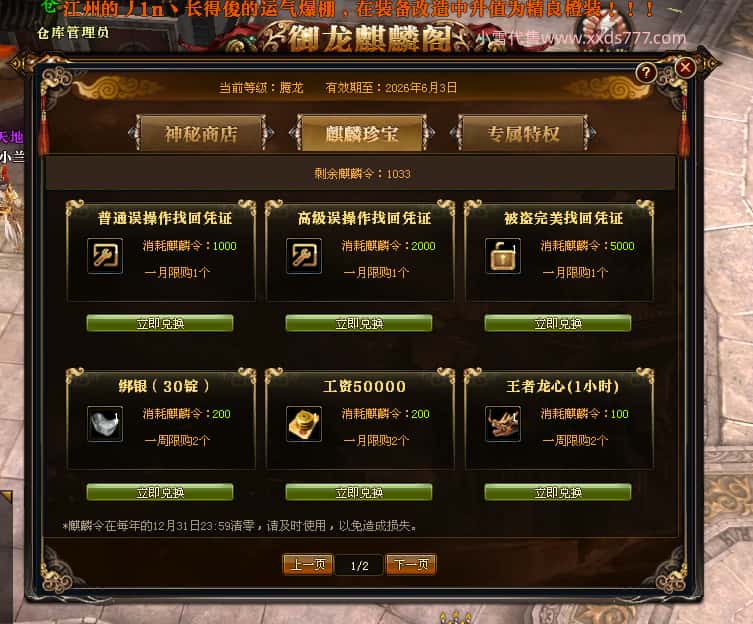Screen dimensions: 753x624
Task: Click 立即兑换 under 高级误操作找回凭证
Action: 359,323
